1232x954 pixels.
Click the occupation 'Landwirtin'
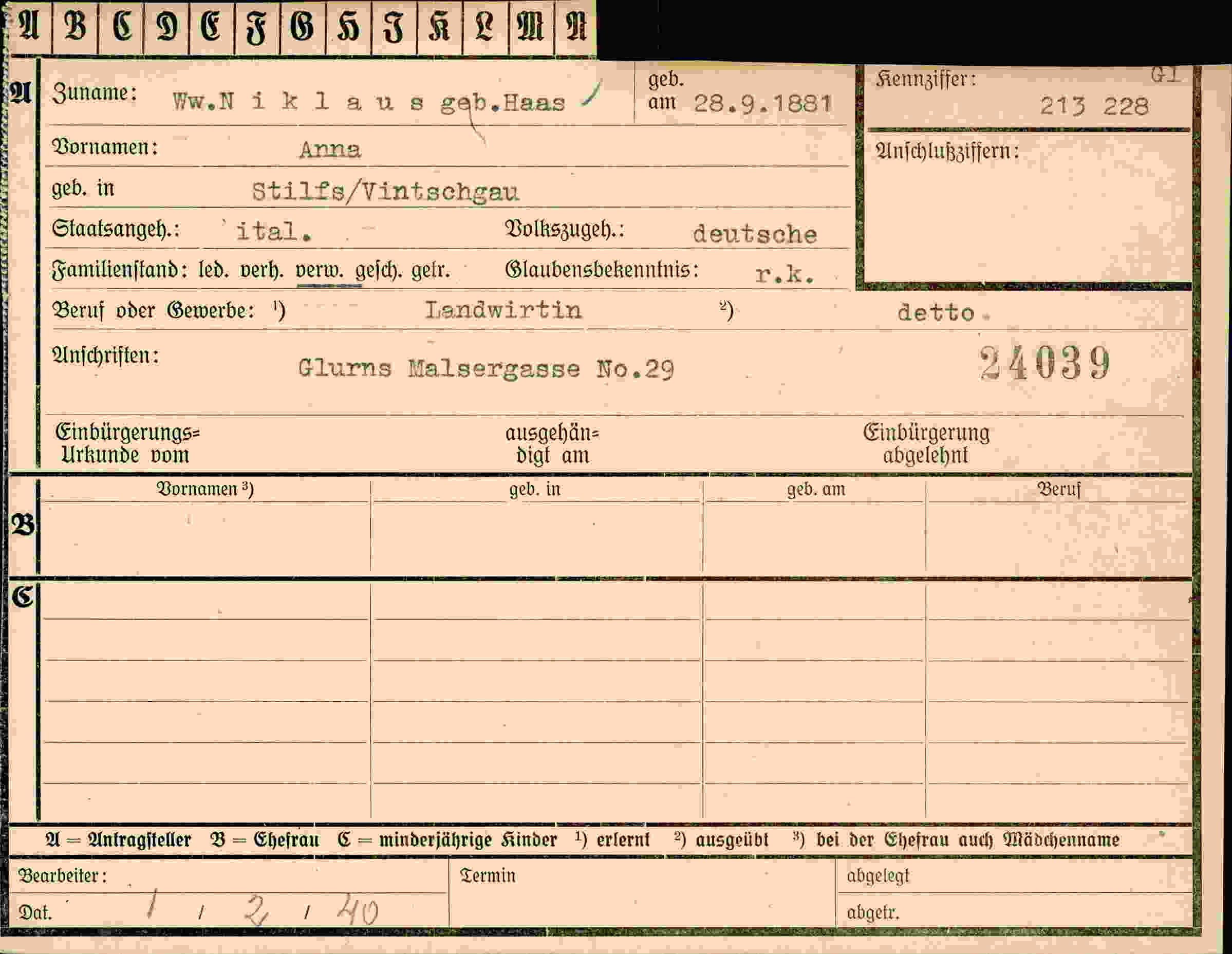tap(503, 310)
